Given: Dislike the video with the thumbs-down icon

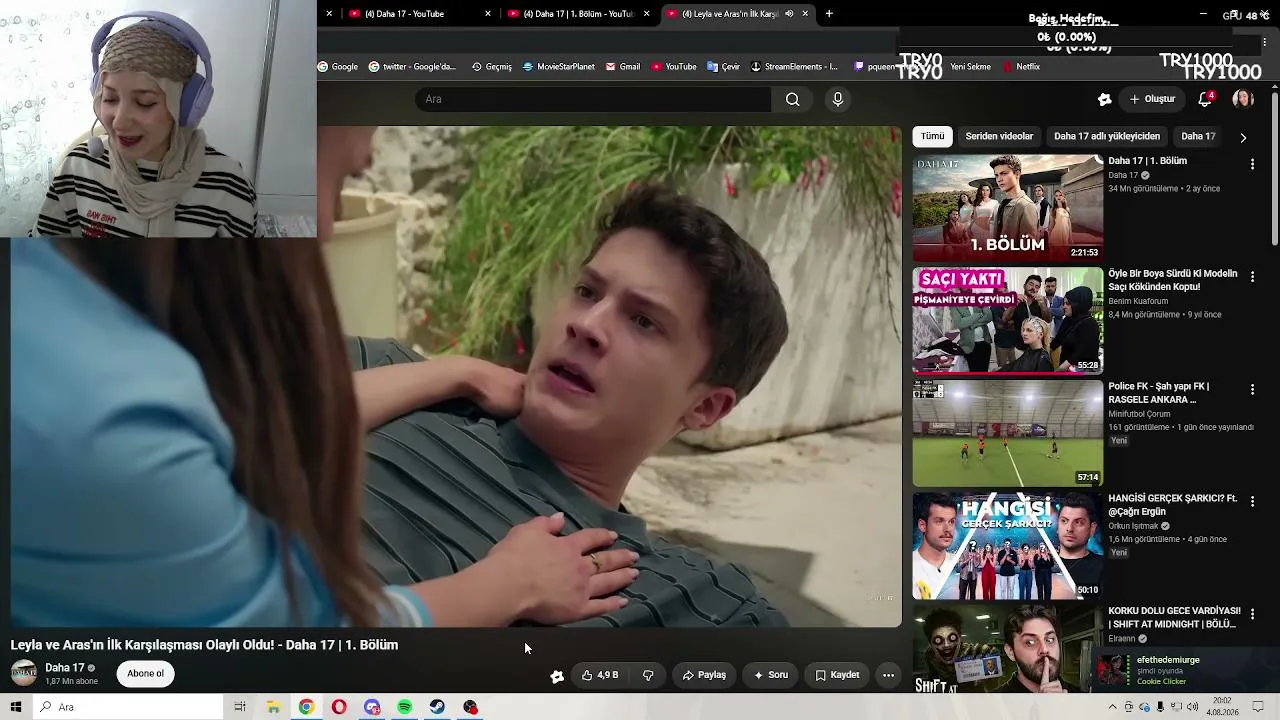Looking at the screenshot, I should coord(648,675).
